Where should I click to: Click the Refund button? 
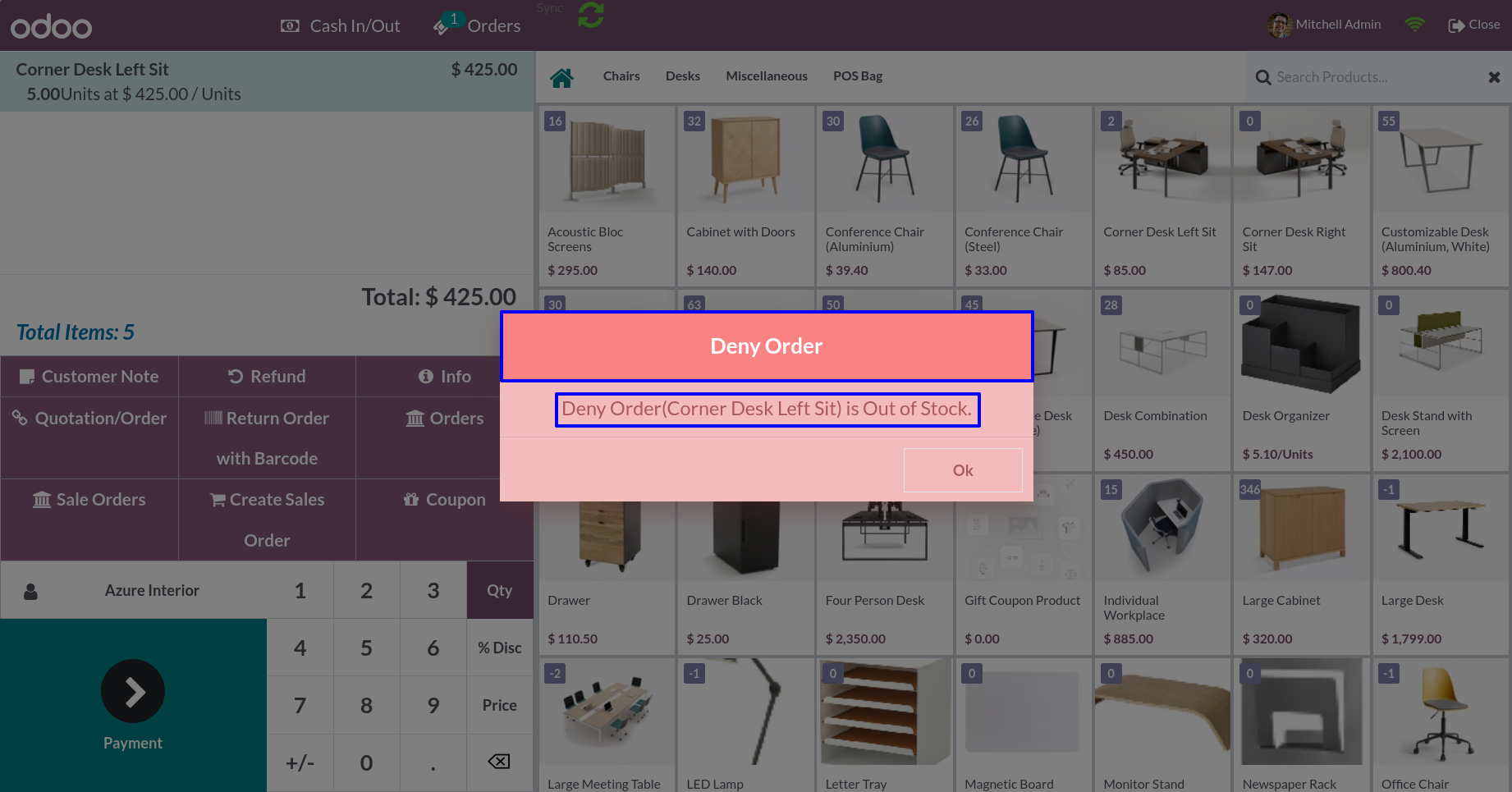pyautogui.click(x=267, y=377)
